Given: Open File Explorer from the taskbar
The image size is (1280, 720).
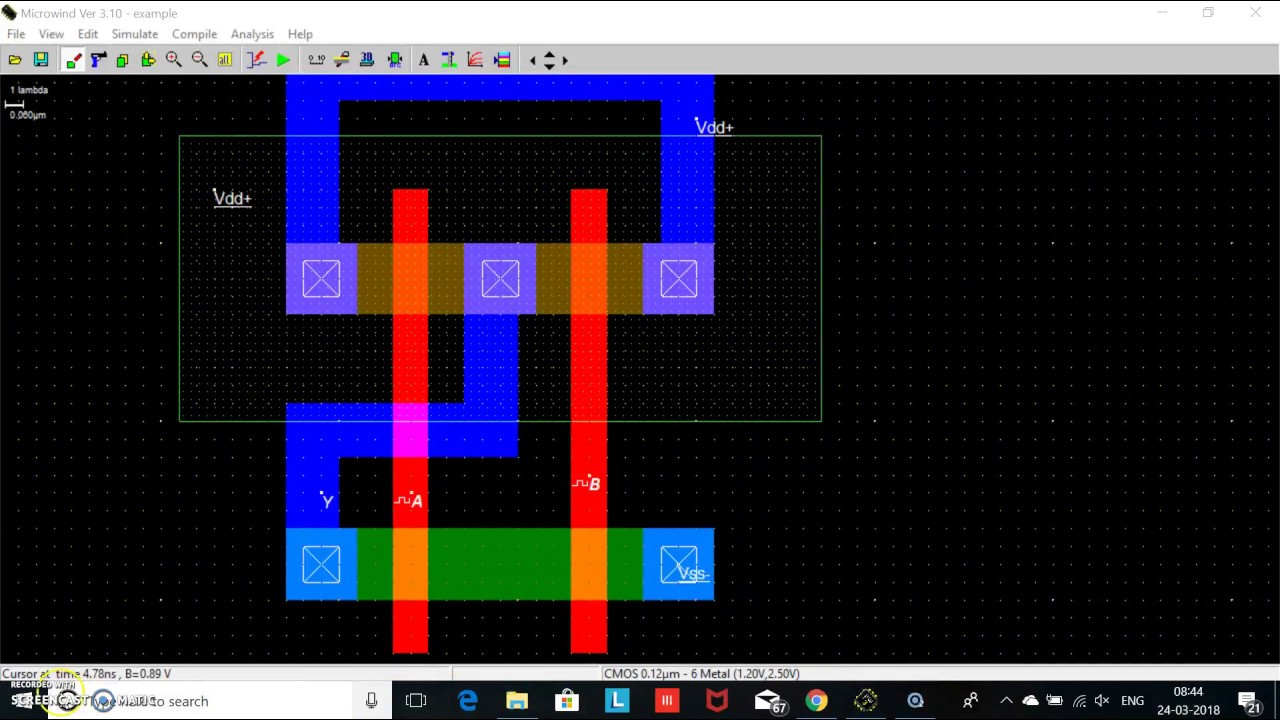Looking at the screenshot, I should pos(517,701).
